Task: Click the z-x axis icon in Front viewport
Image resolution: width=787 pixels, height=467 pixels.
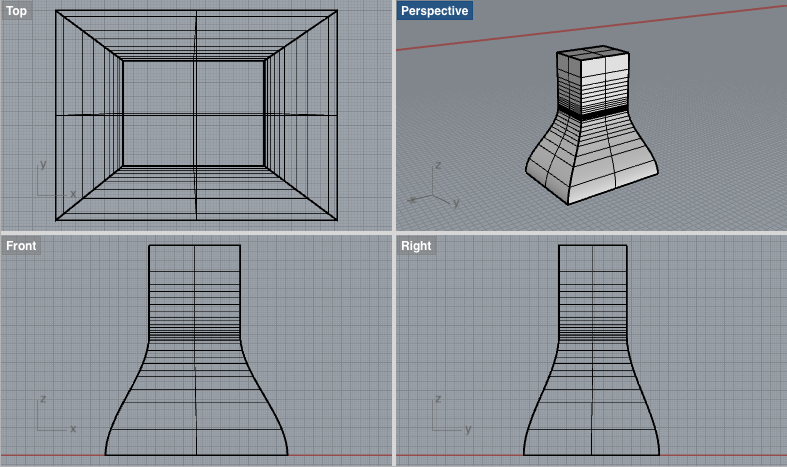Action: tap(56, 414)
